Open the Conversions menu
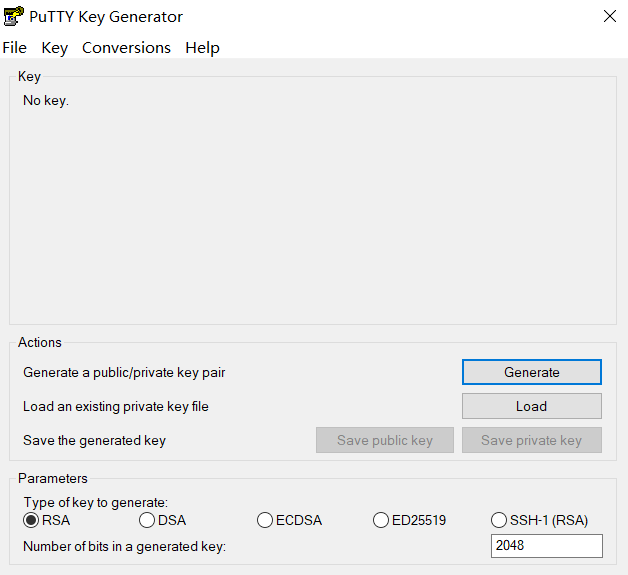 coord(126,48)
